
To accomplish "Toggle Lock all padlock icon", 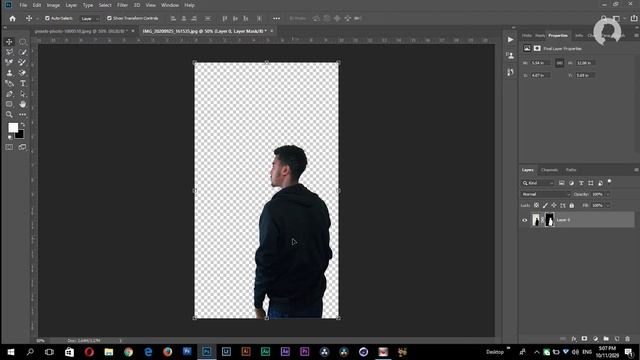I will [571, 205].
